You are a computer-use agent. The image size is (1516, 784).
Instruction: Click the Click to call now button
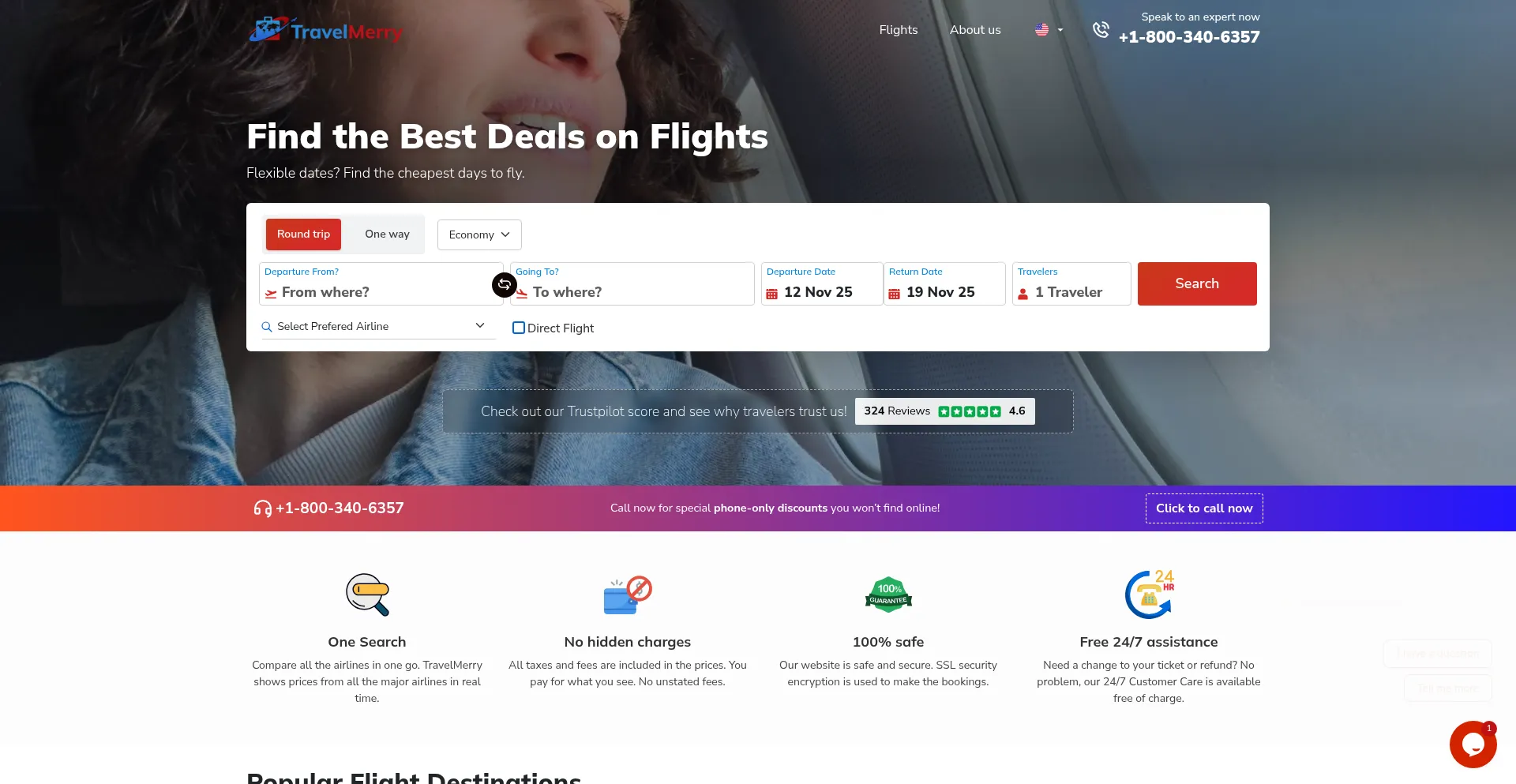point(1204,508)
